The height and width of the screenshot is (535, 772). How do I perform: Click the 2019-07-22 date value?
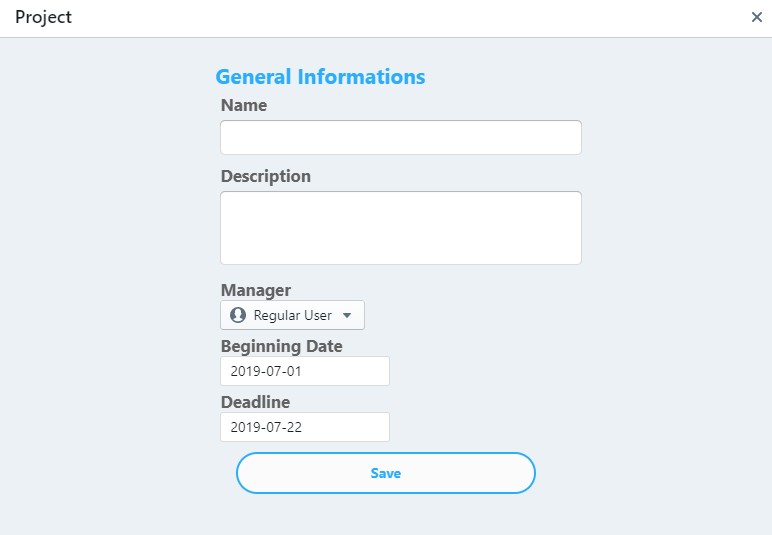[266, 427]
